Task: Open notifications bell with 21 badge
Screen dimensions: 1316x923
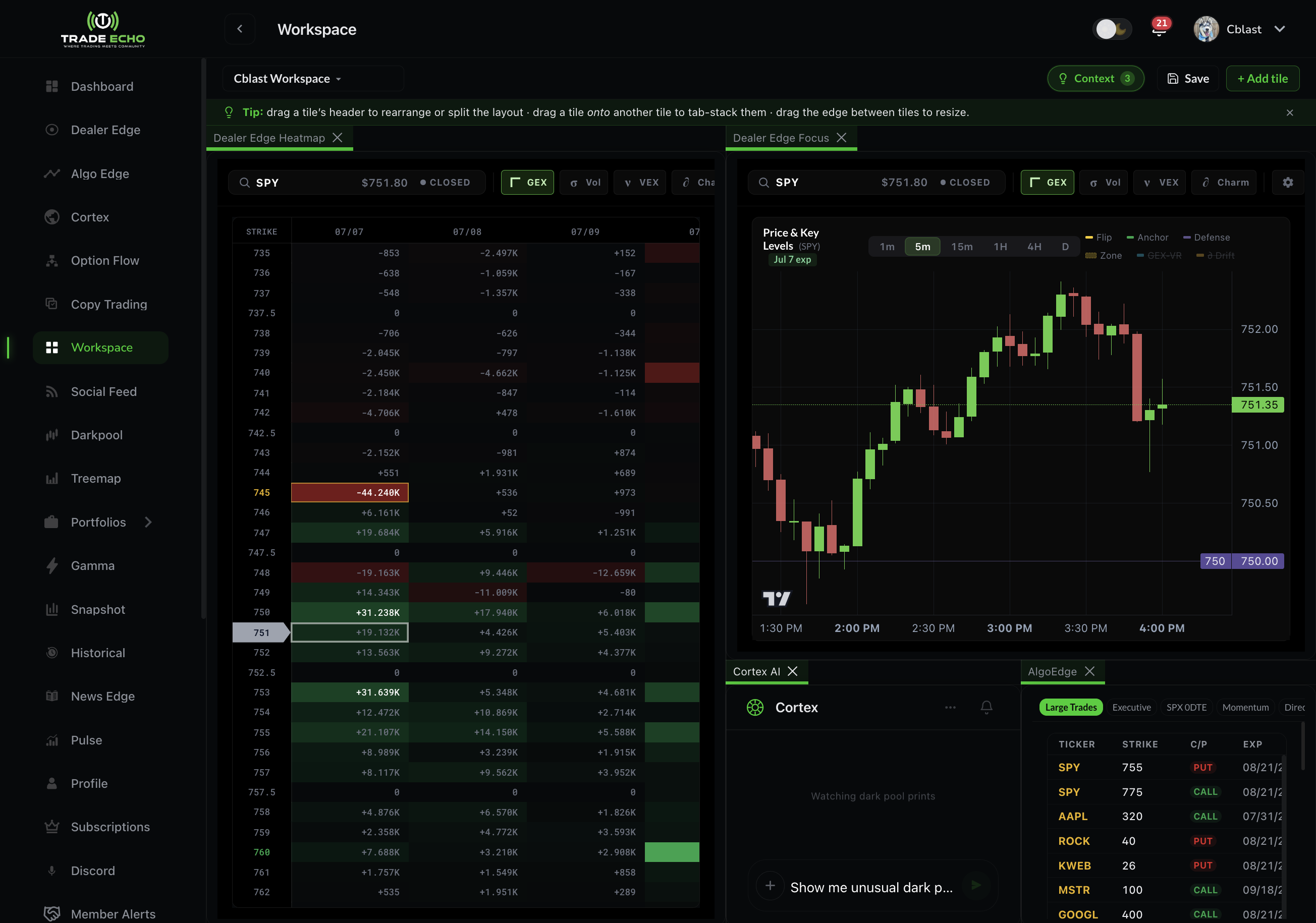Action: (x=1159, y=29)
